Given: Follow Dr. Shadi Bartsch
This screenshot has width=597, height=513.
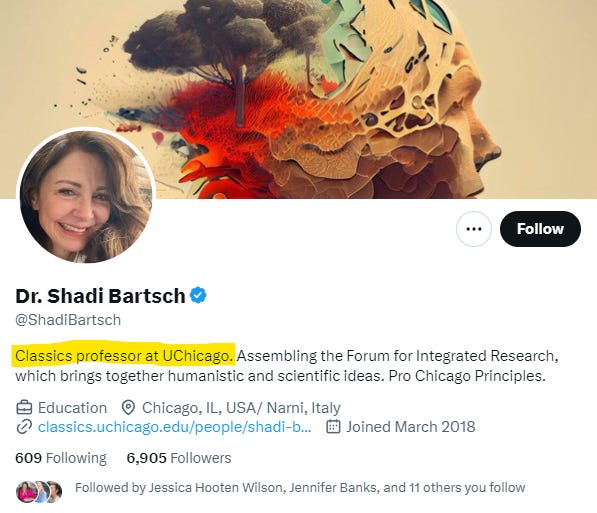Looking at the screenshot, I should coord(540,229).
